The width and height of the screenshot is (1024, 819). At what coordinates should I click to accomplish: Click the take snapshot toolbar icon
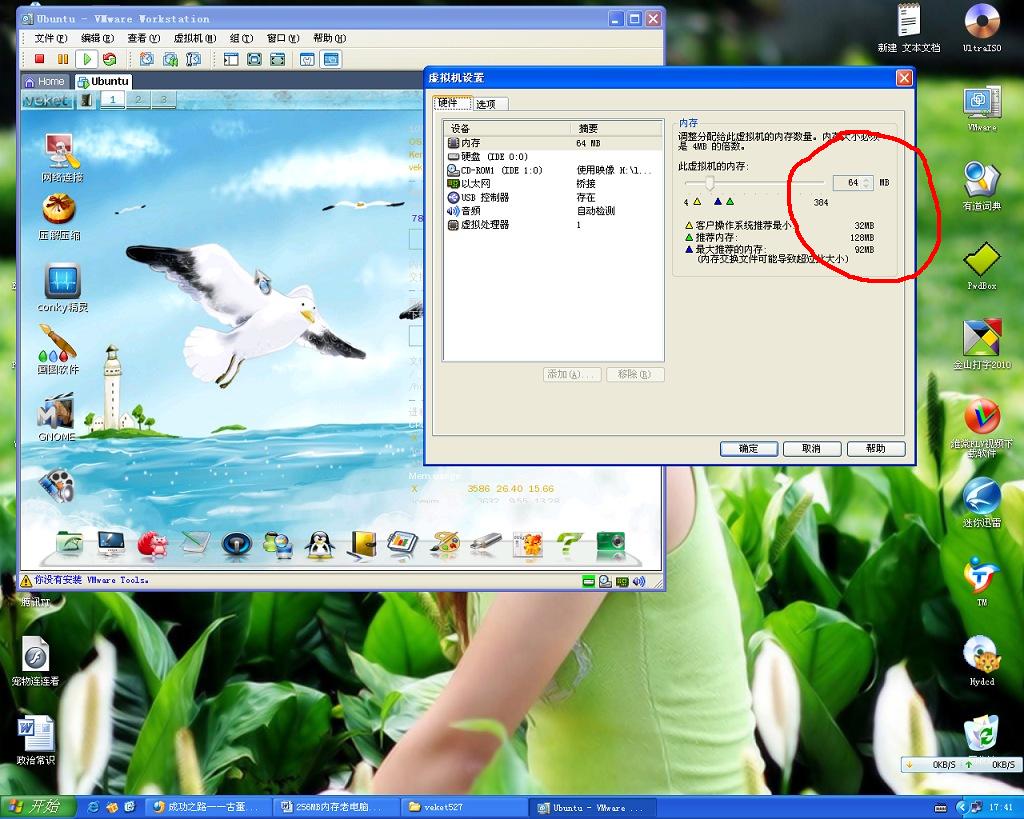coord(147,59)
